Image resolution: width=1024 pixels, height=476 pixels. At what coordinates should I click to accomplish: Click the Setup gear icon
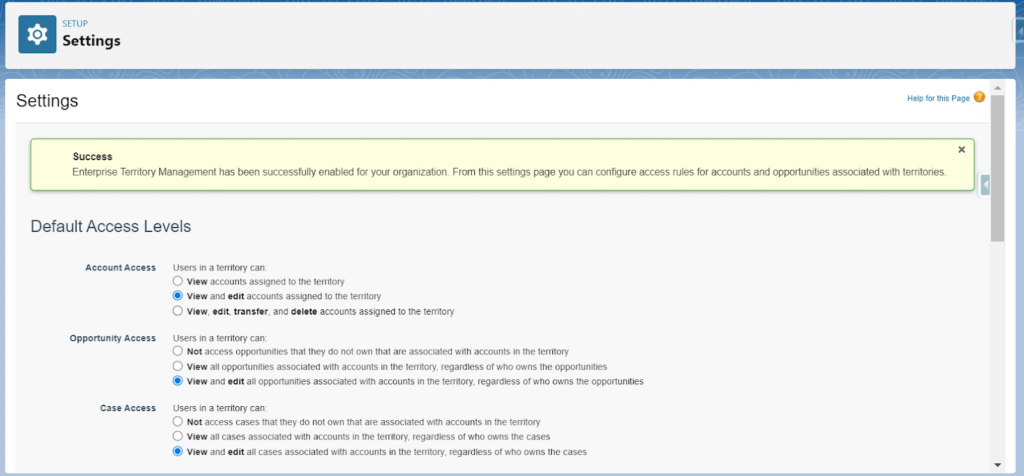pos(38,34)
